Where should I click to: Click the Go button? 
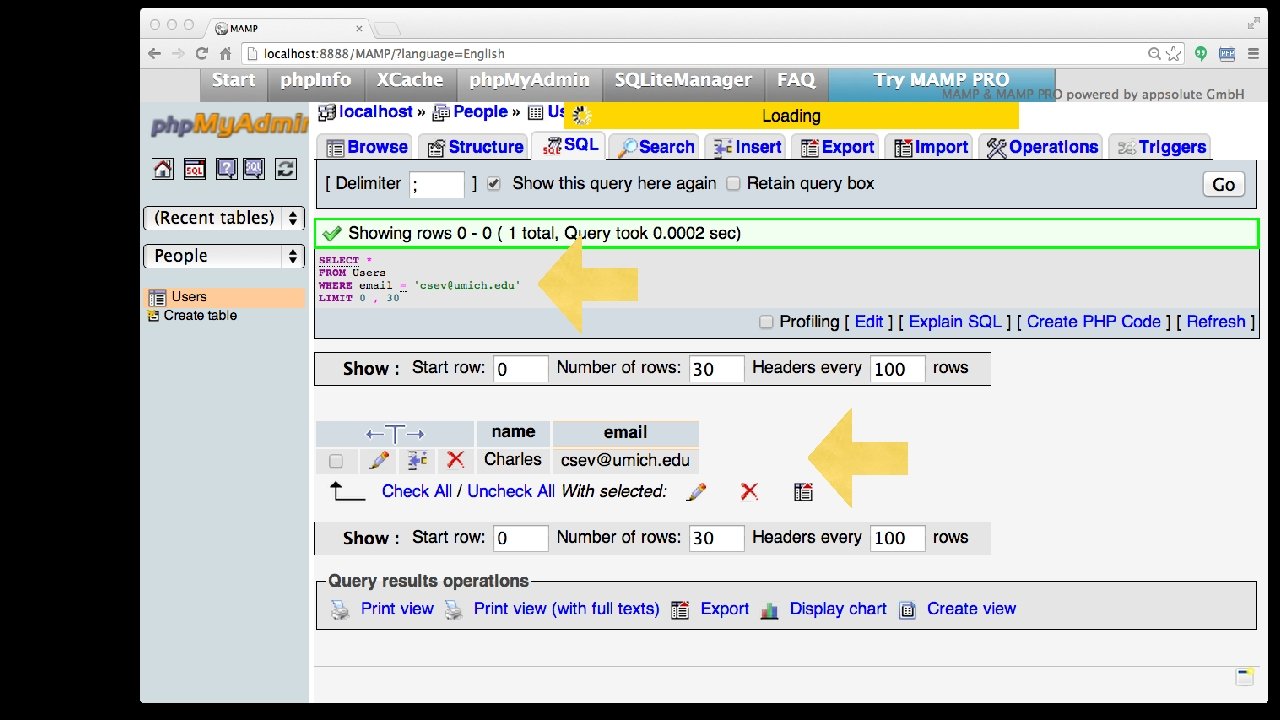coord(1224,185)
